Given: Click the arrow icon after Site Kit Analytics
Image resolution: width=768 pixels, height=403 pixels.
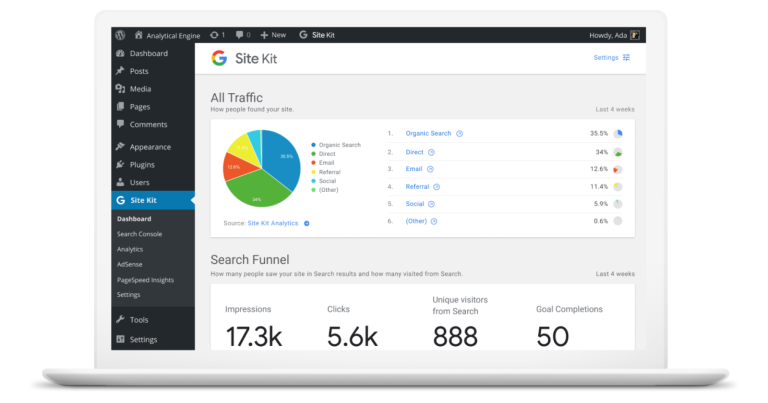Looking at the screenshot, I should click(306, 223).
